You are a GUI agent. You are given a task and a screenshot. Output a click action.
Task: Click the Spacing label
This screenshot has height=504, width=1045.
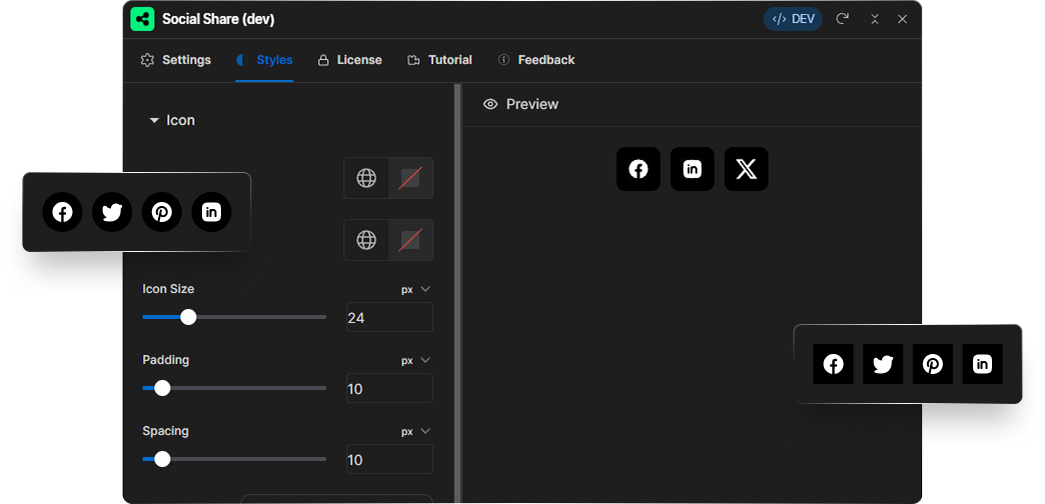[x=165, y=431]
